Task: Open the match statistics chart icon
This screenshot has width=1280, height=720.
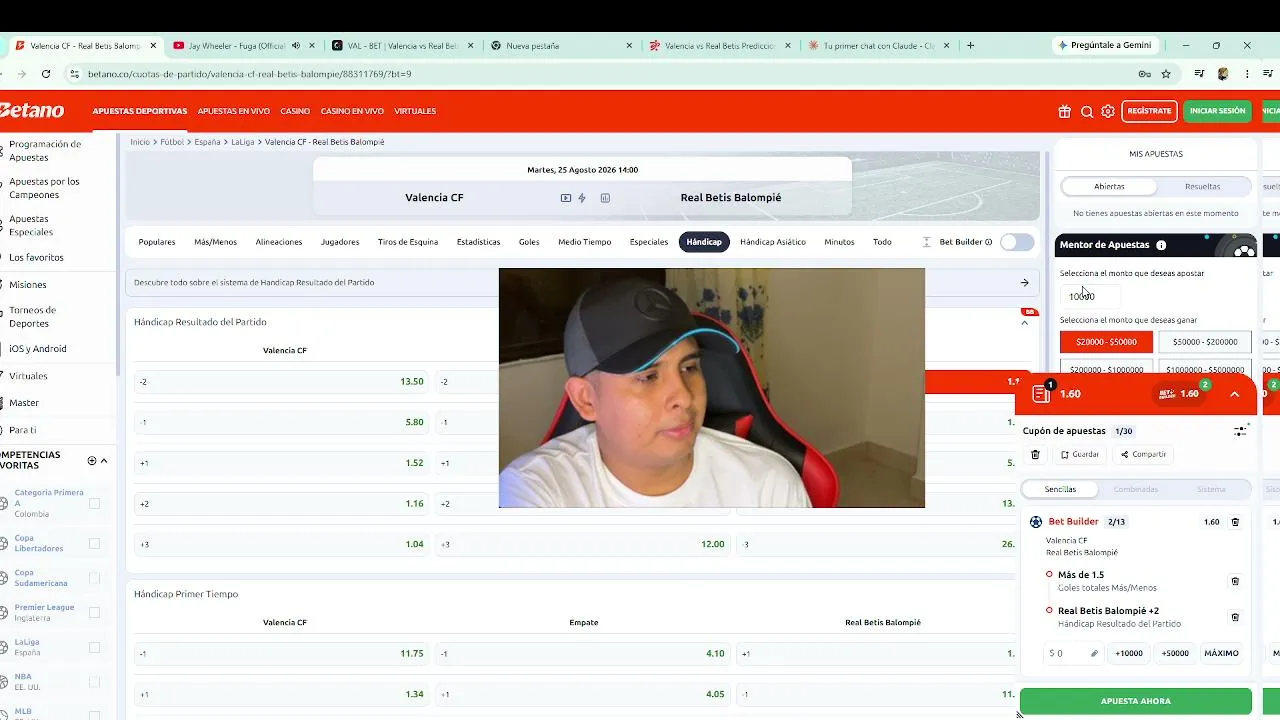Action: click(x=605, y=198)
